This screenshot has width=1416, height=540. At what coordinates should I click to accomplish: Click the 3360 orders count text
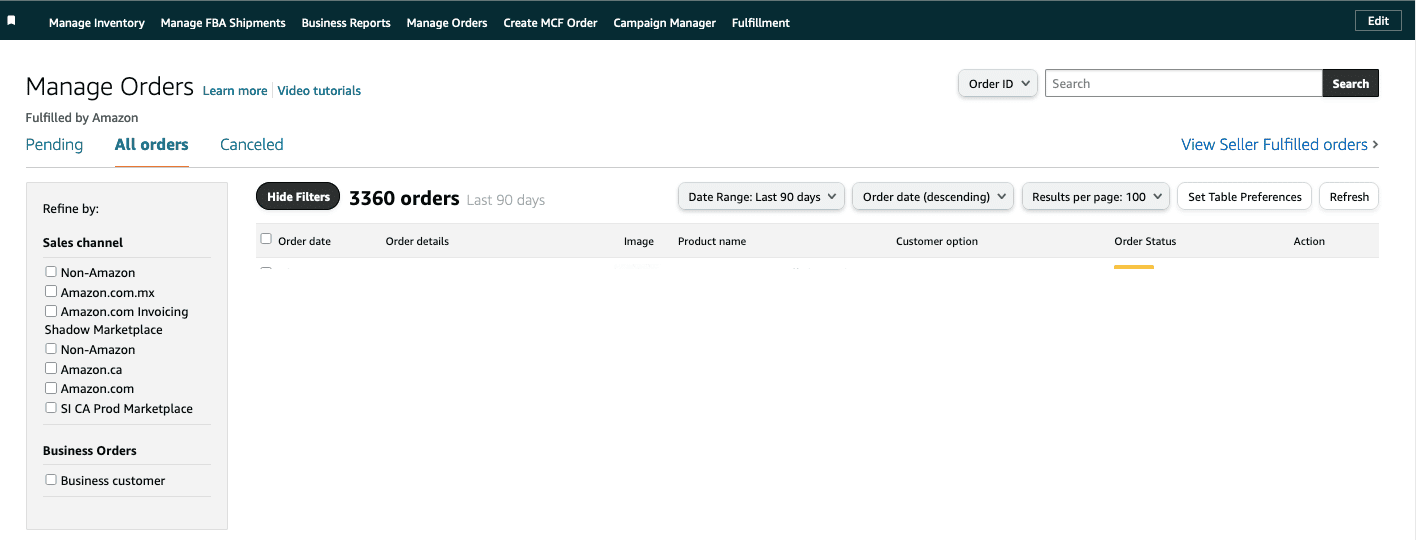[x=404, y=198]
